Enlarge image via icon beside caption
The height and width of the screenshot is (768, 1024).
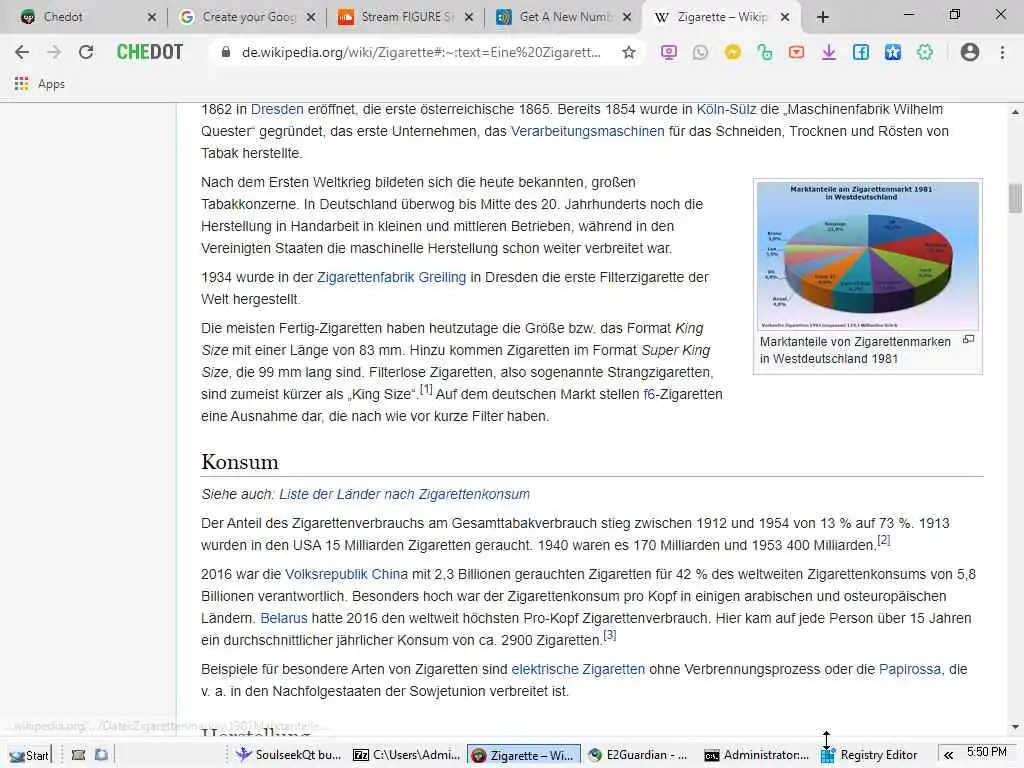(968, 340)
